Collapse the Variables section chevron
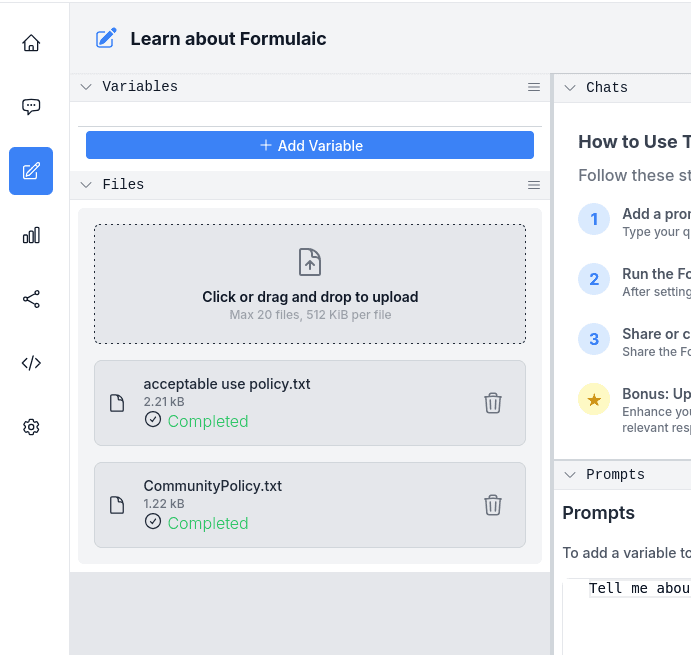 click(x=86, y=87)
